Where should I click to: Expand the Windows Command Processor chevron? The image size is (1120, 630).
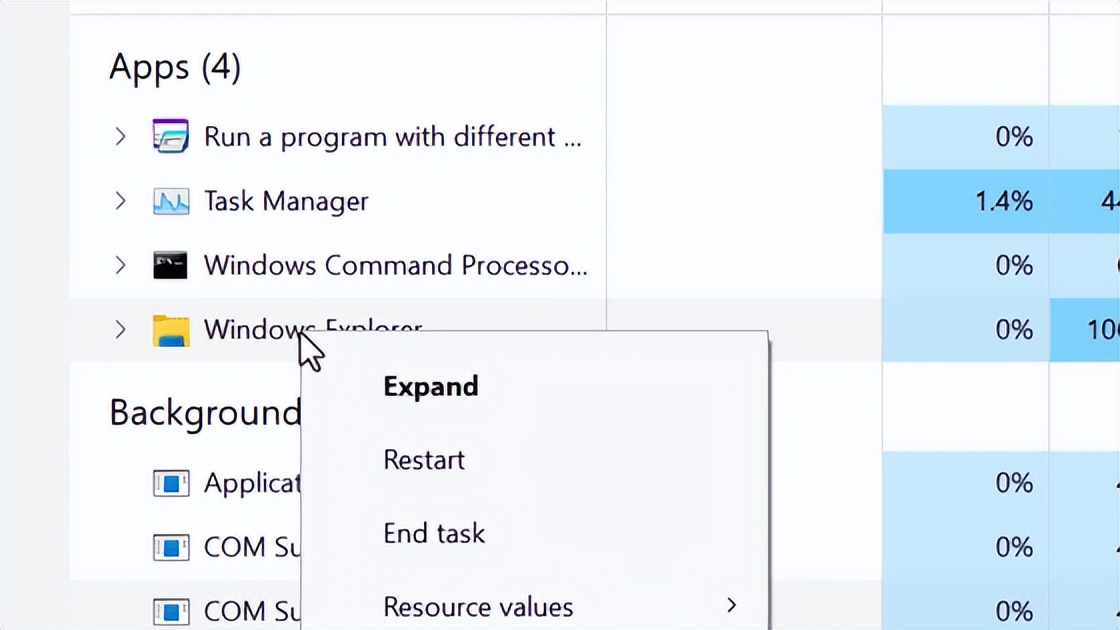pyautogui.click(x=121, y=265)
